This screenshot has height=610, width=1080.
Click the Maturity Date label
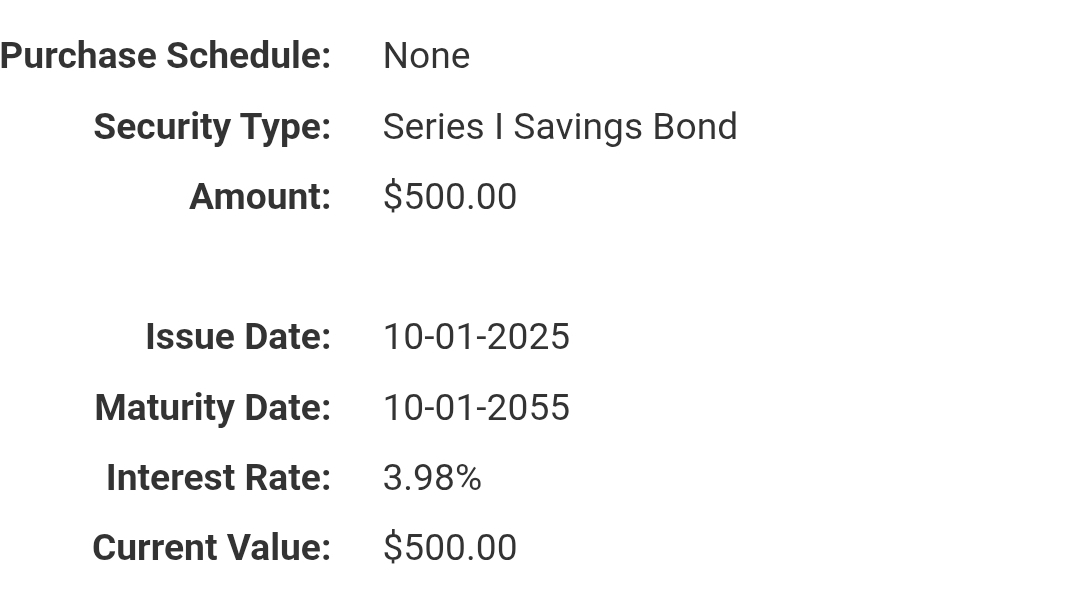(211, 408)
